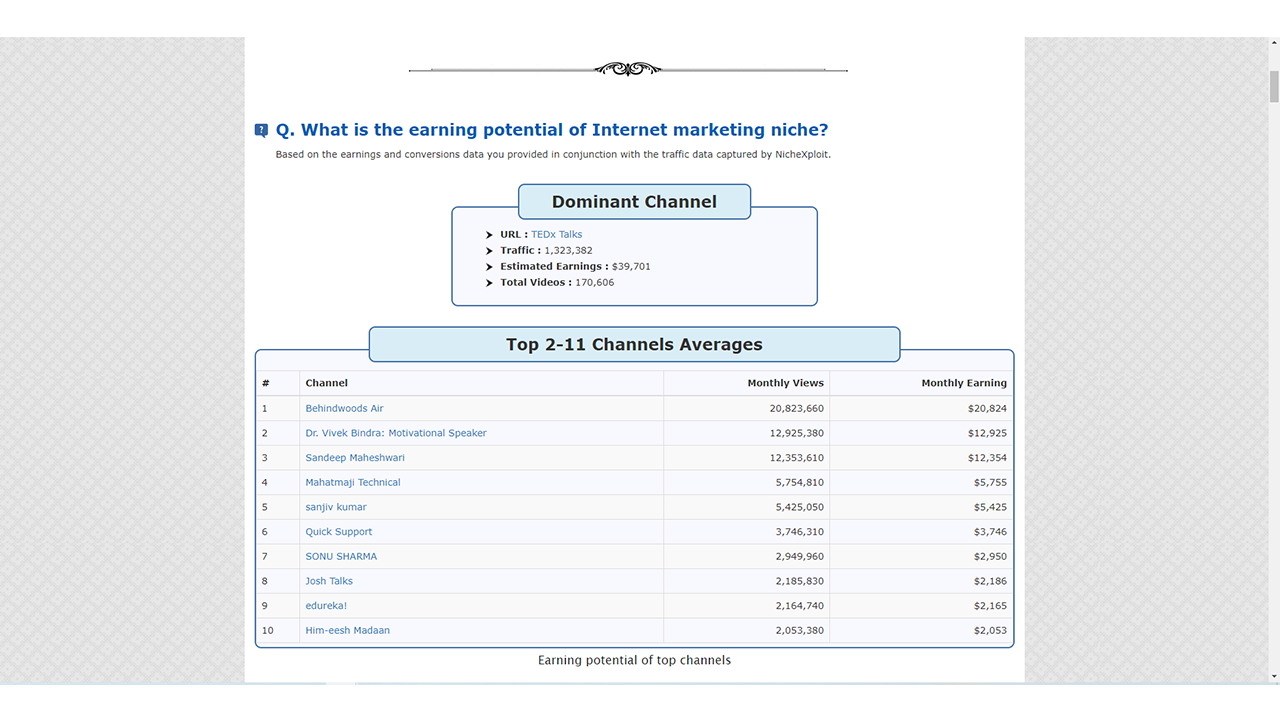Open the TEDx Talks channel link
The width and height of the screenshot is (1280, 720).
556,234
